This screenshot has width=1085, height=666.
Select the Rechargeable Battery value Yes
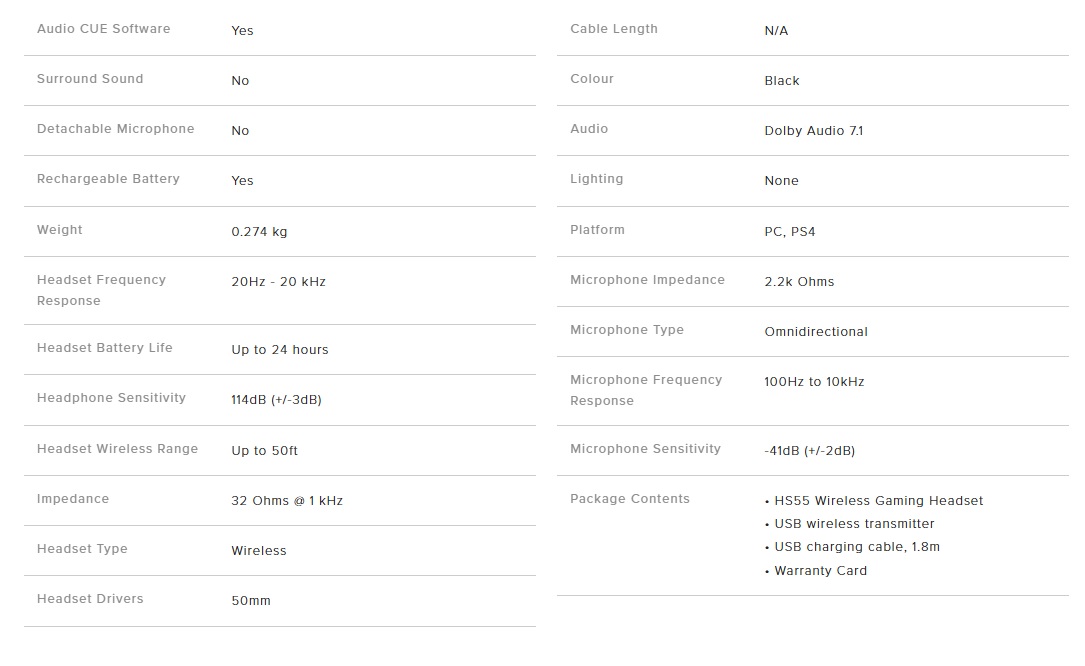pyautogui.click(x=242, y=181)
